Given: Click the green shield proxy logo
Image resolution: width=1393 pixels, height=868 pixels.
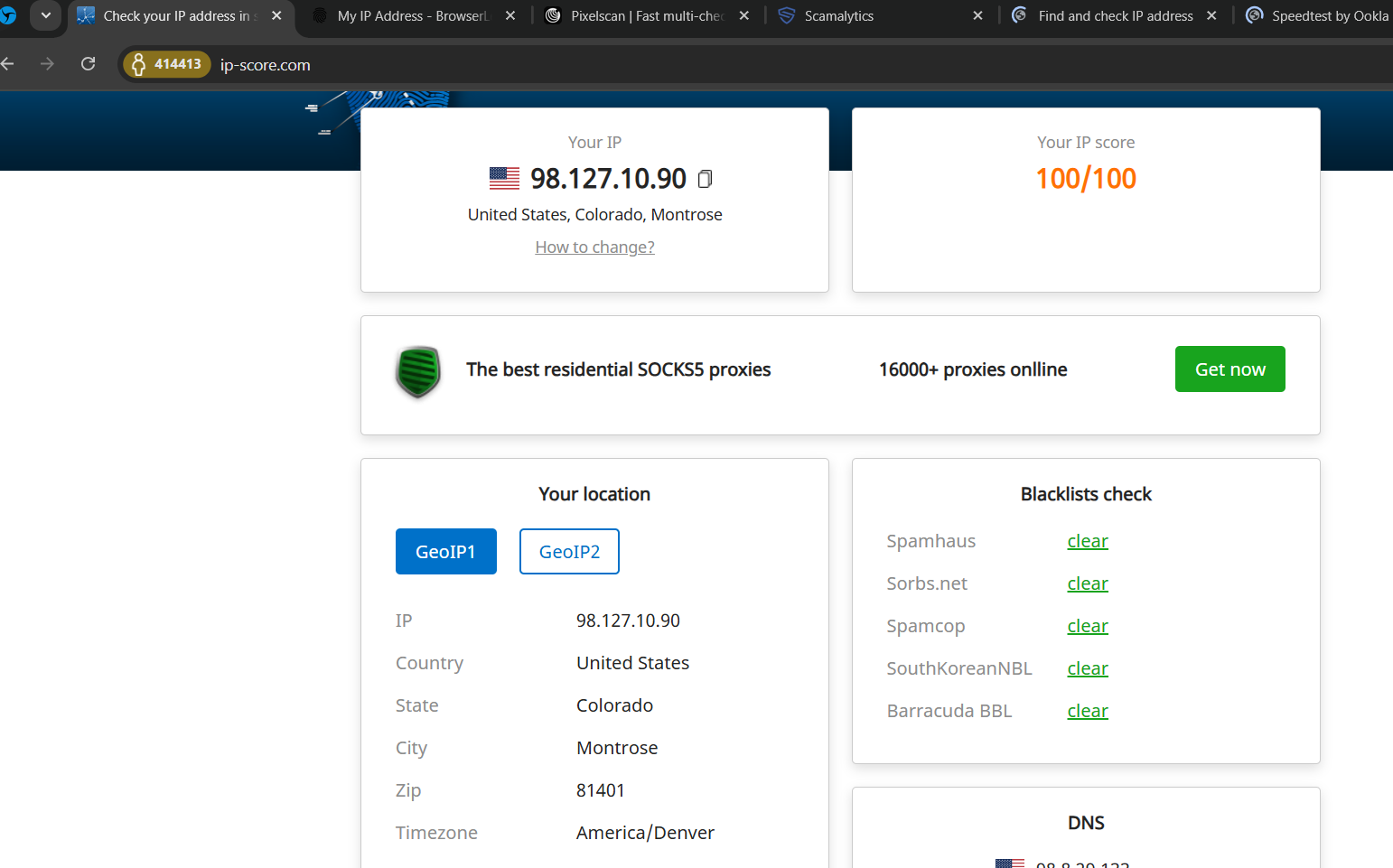Looking at the screenshot, I should point(417,371).
